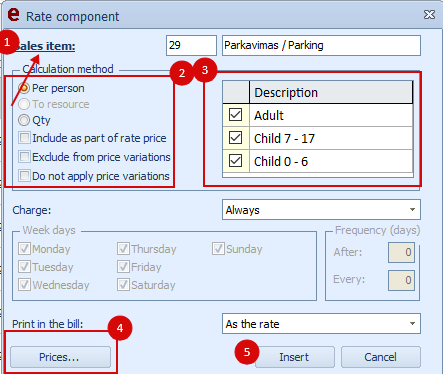Image resolution: width=443 pixels, height=374 pixels.
Task: Toggle the Tuesday checkbox
Action: [24, 267]
